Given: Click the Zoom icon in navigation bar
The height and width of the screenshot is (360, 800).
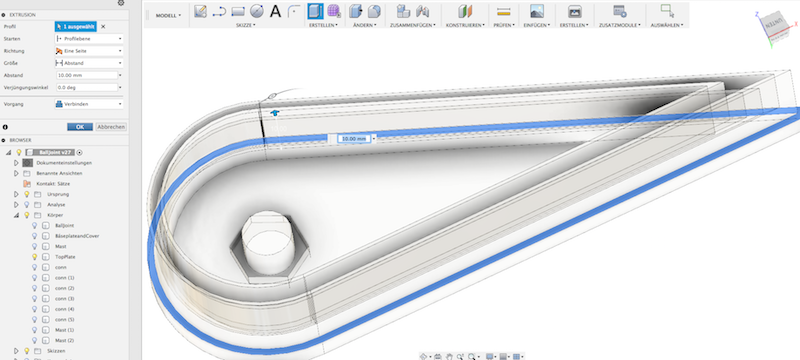Looking at the screenshot, I should tap(460, 356).
